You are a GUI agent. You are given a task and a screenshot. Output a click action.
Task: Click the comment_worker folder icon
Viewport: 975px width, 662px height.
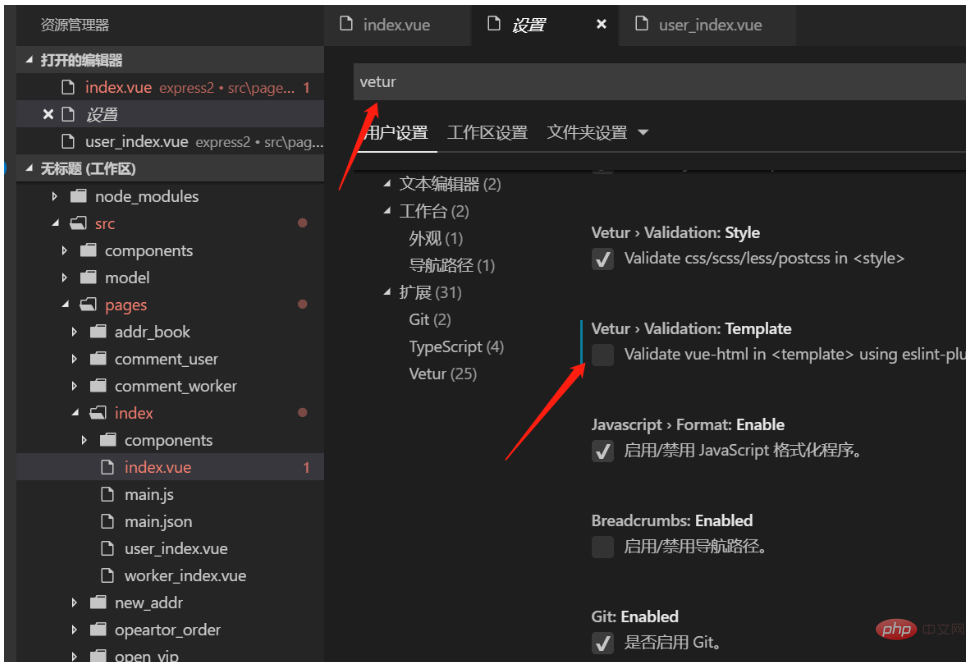click(x=98, y=386)
